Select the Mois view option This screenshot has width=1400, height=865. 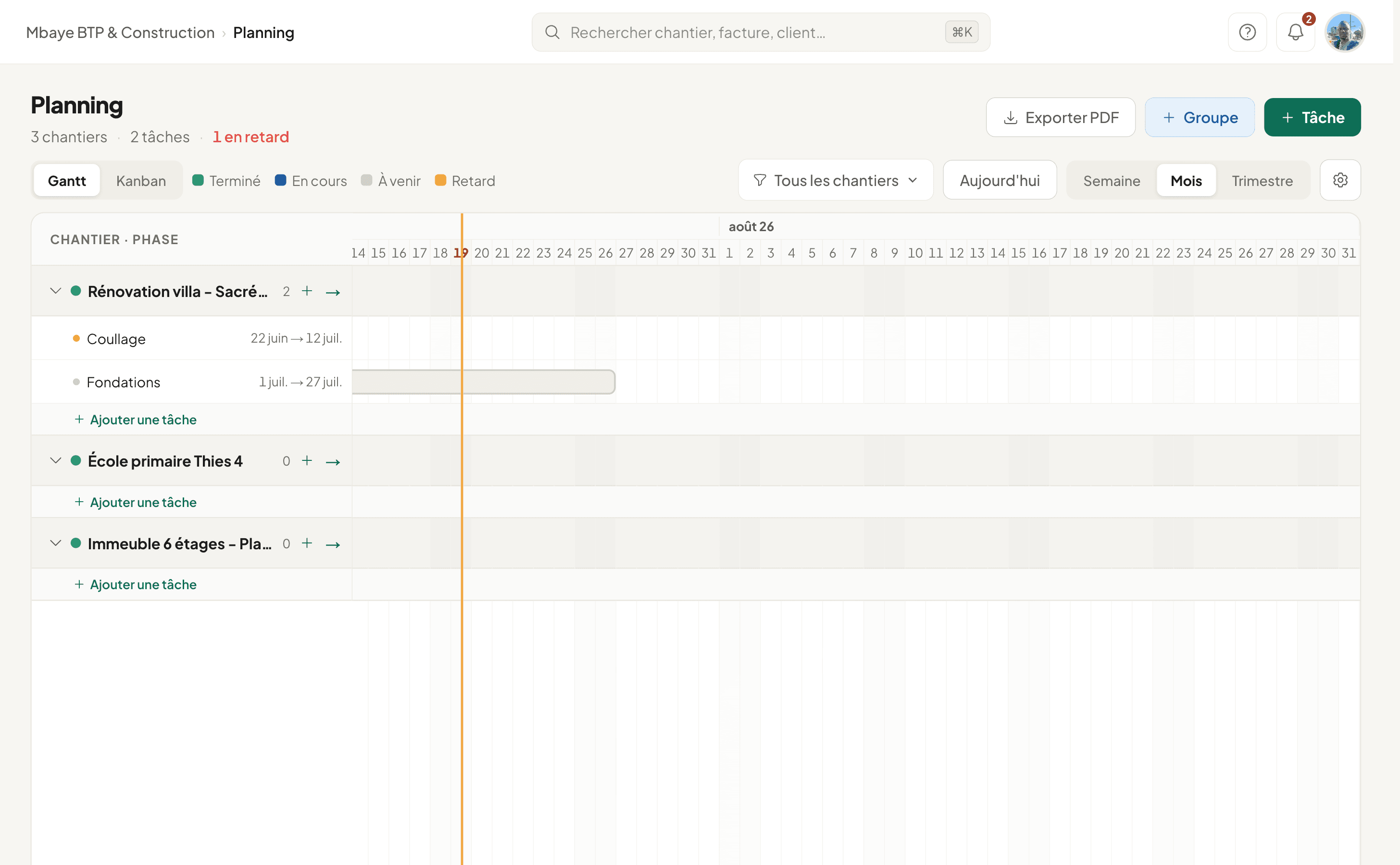pyautogui.click(x=1186, y=181)
